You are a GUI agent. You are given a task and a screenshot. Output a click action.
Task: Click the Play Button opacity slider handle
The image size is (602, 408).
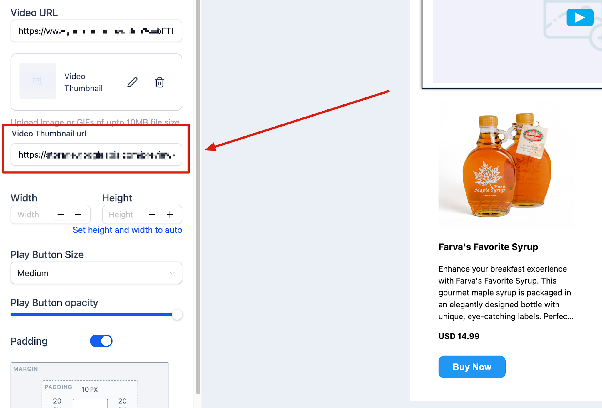(177, 315)
